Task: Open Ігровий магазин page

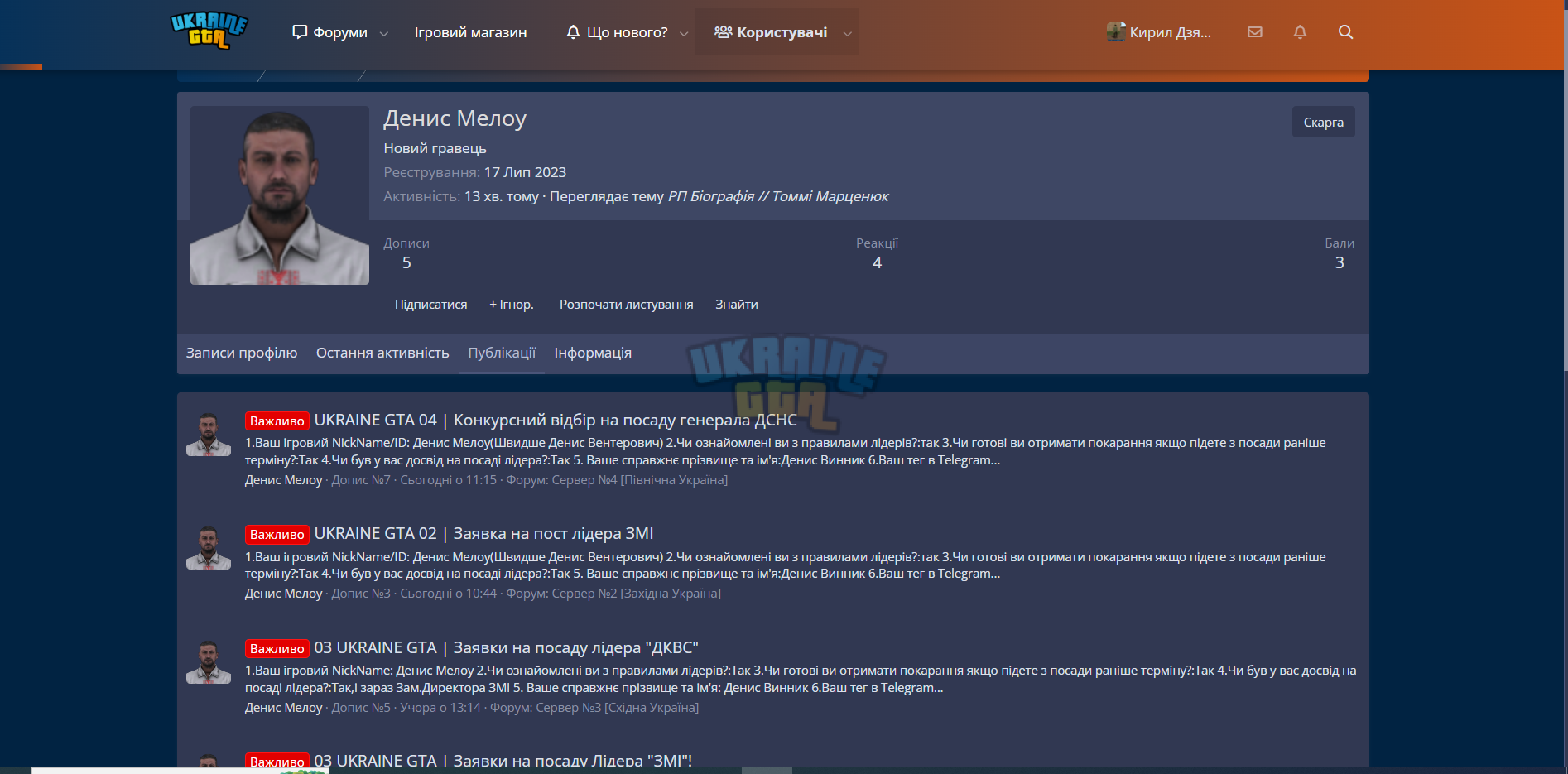Action: [x=470, y=32]
